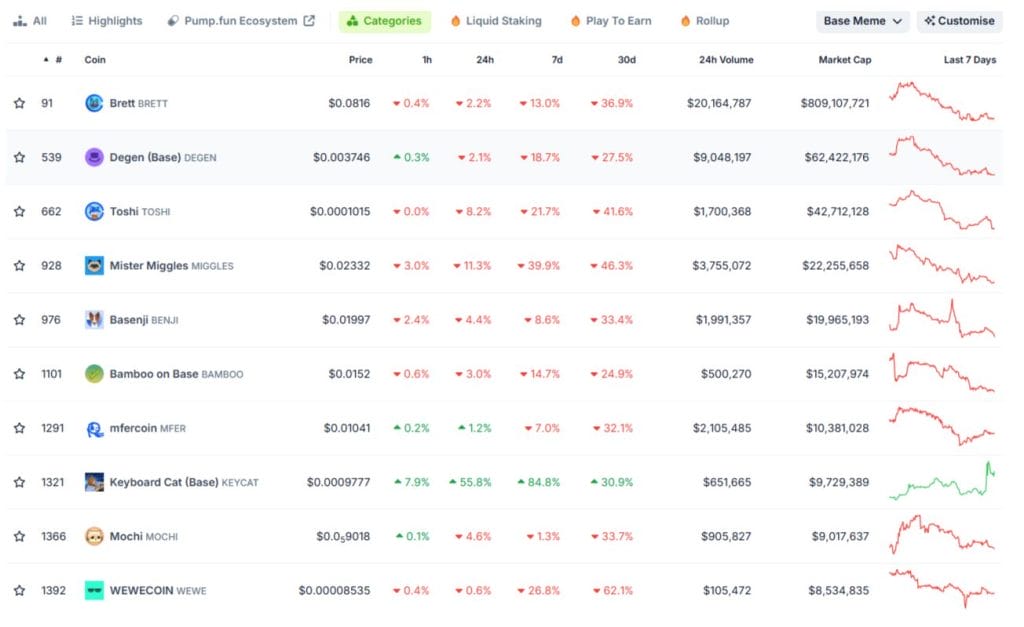Click Toshi's 7-day sparkline chart
Screen dimensions: 1024x627
pos(942,210)
